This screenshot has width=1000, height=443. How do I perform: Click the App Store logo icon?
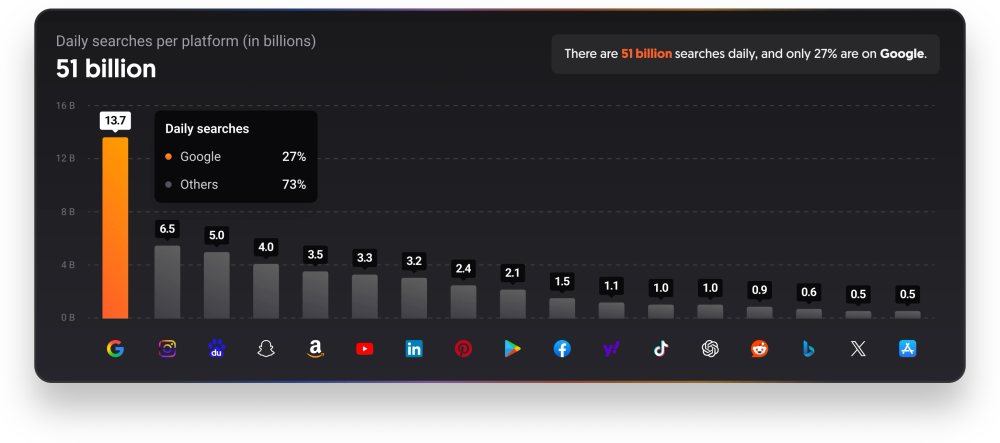908,349
